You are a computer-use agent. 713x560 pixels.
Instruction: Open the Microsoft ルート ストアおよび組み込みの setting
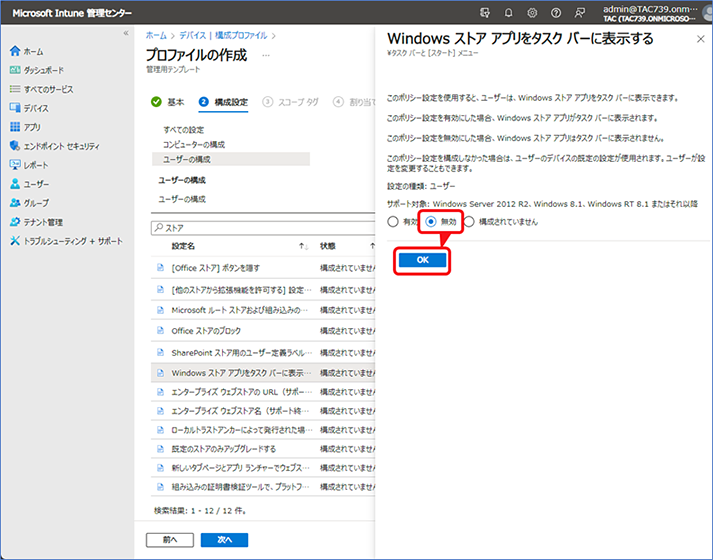click(x=240, y=310)
